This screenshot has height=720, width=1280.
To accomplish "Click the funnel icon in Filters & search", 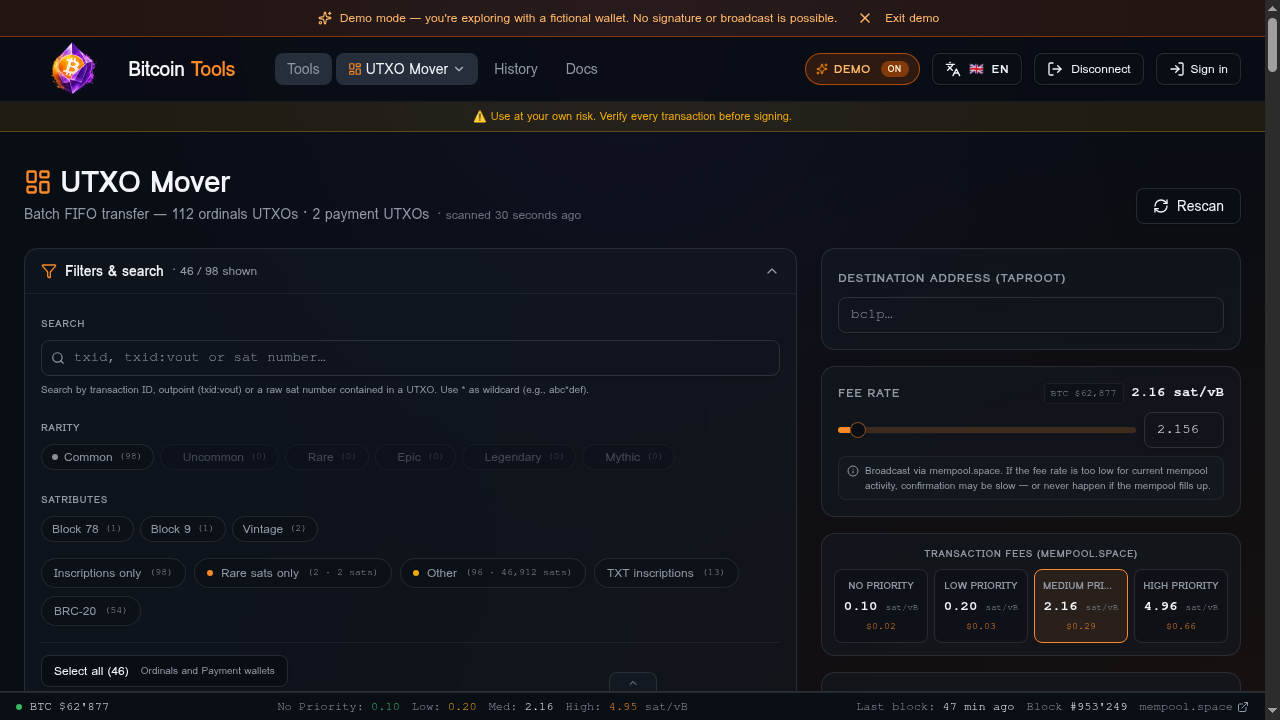I will click(x=49, y=271).
